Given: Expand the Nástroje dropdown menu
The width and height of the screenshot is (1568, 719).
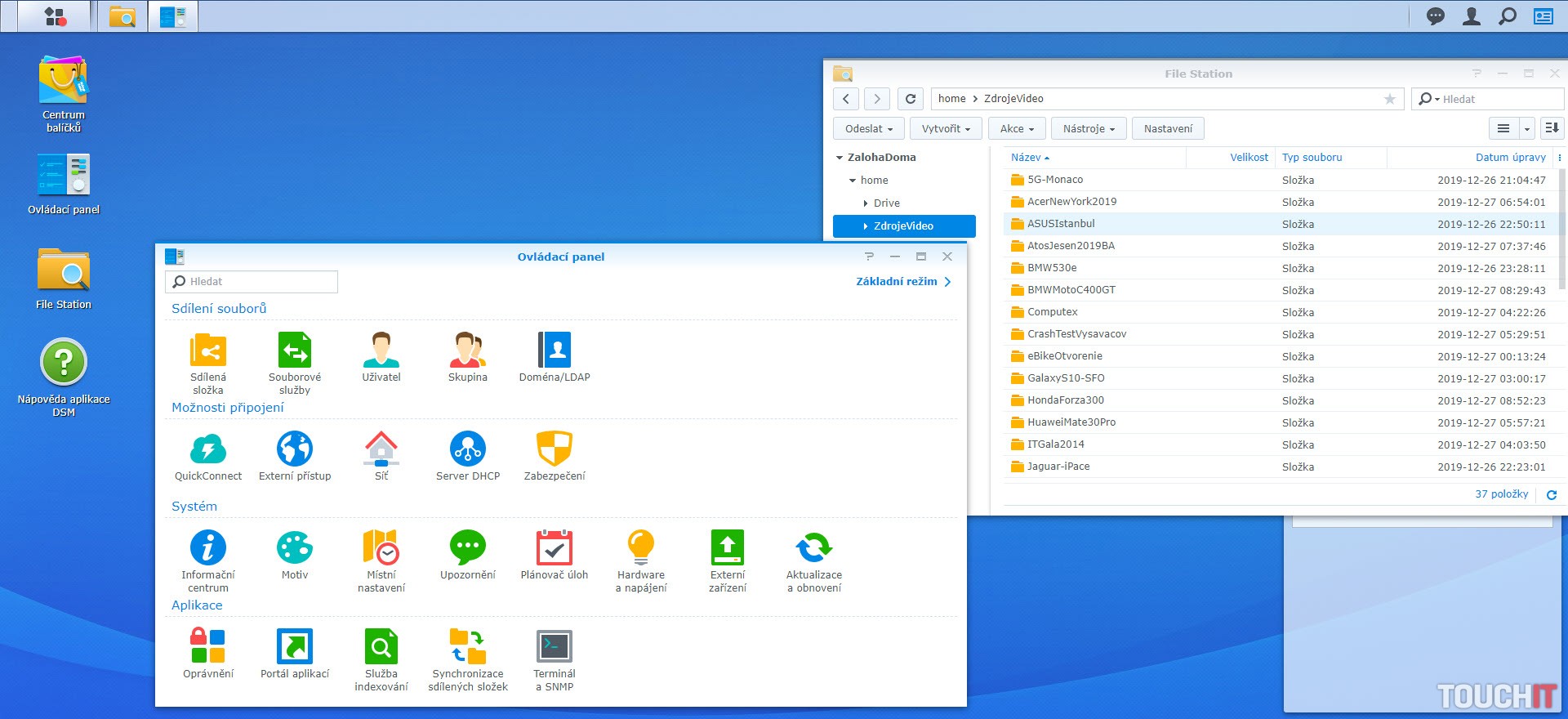Looking at the screenshot, I should [1088, 129].
